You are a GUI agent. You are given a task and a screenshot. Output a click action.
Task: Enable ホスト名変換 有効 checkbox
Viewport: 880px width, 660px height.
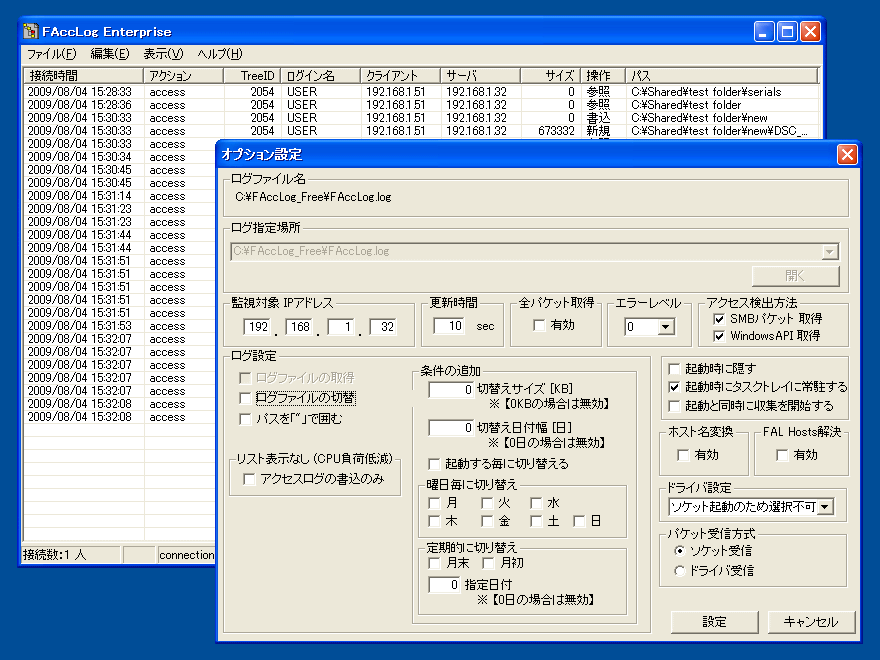click(683, 455)
